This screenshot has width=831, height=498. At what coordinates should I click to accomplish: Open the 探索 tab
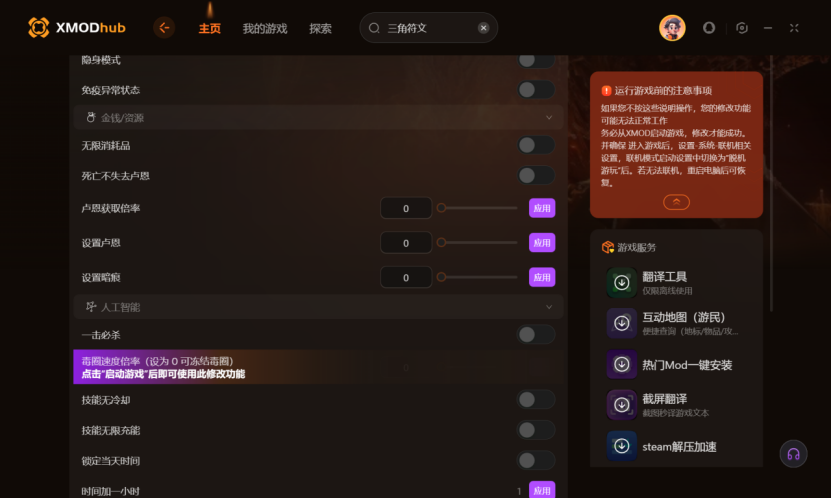[x=321, y=29]
